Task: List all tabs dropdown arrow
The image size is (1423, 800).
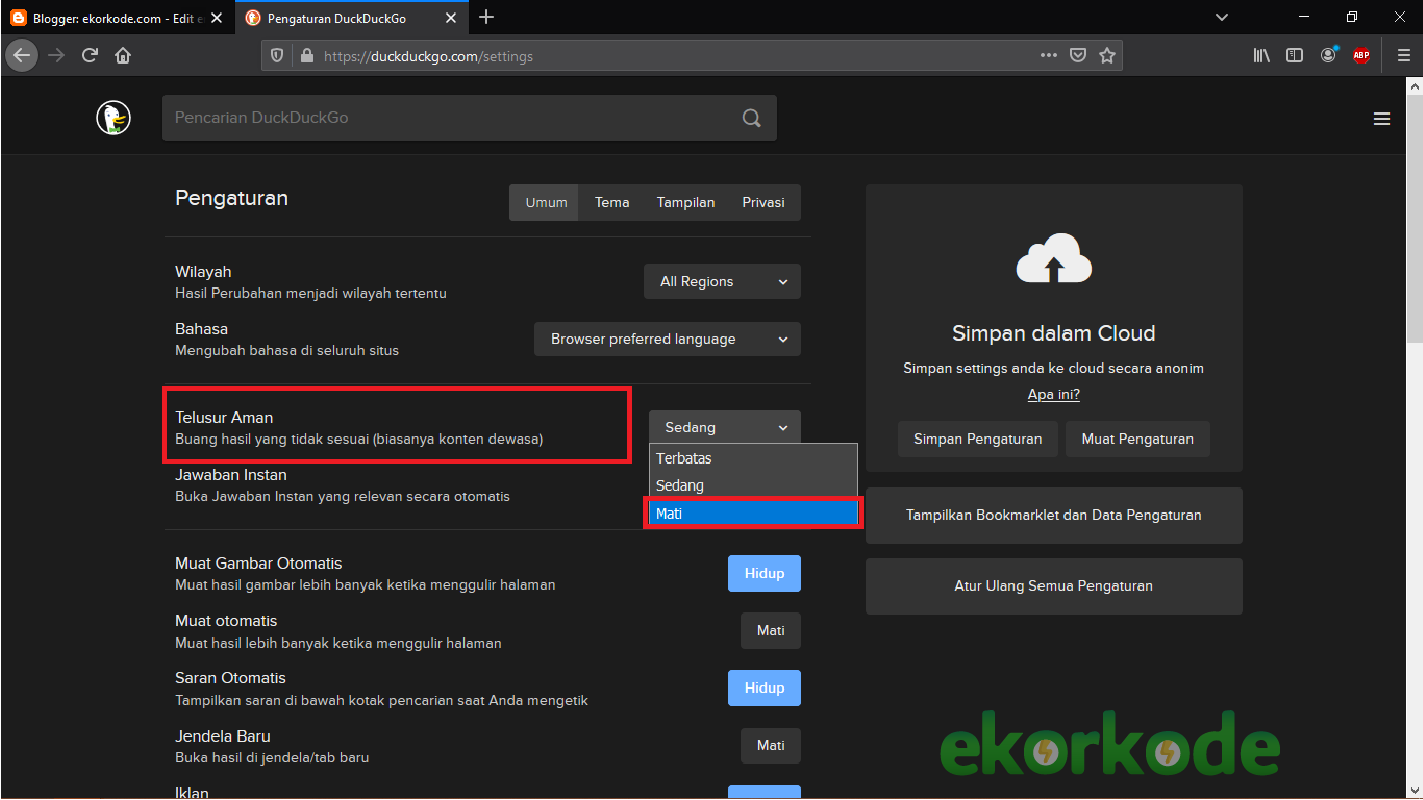Action: (1221, 17)
